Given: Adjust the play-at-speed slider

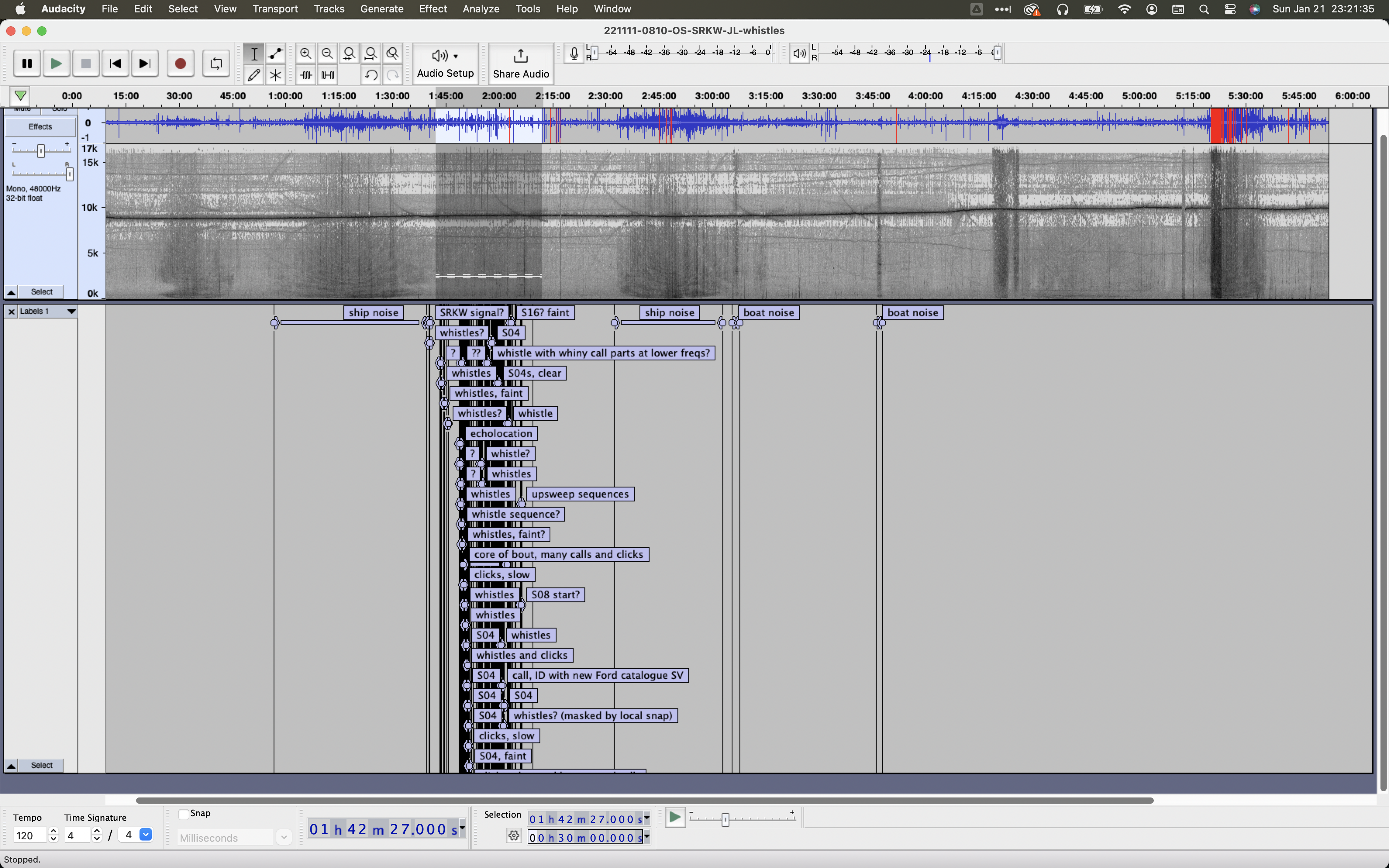Looking at the screenshot, I should 725,819.
